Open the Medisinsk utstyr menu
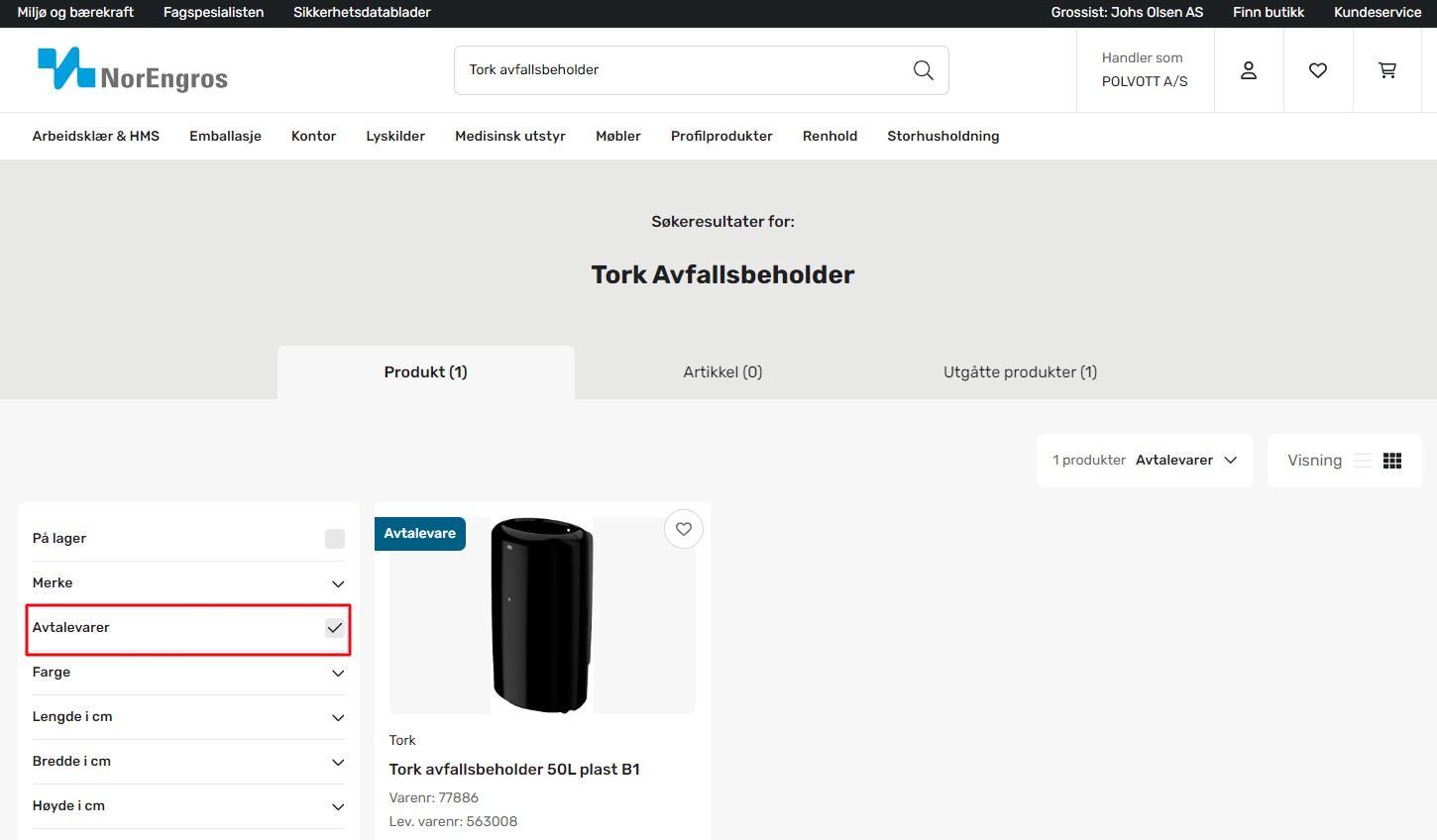The image size is (1437, 840). [510, 136]
